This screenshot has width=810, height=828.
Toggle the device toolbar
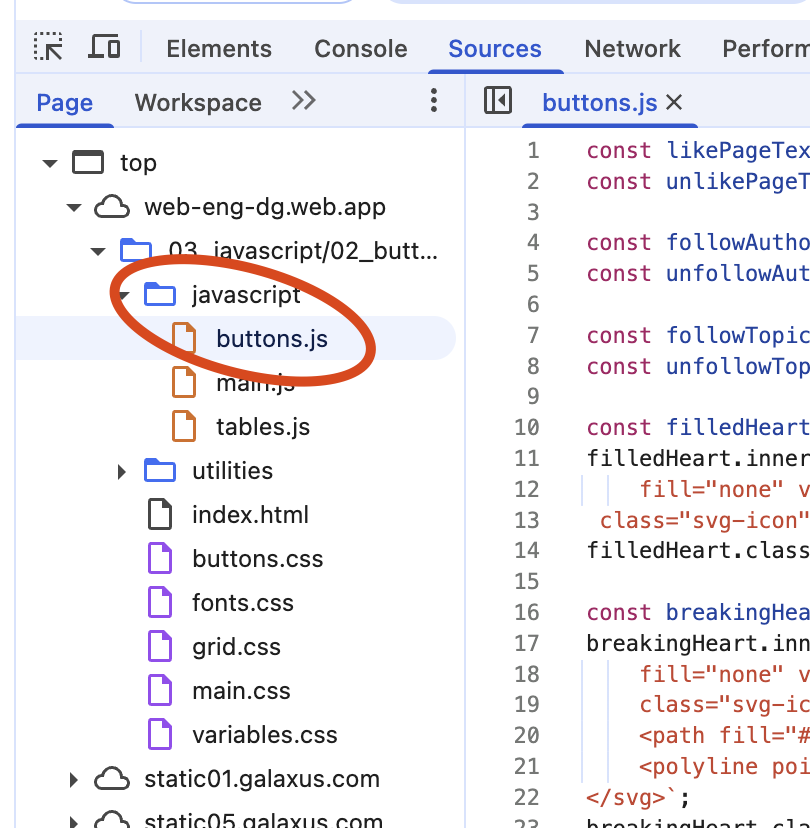point(103,46)
